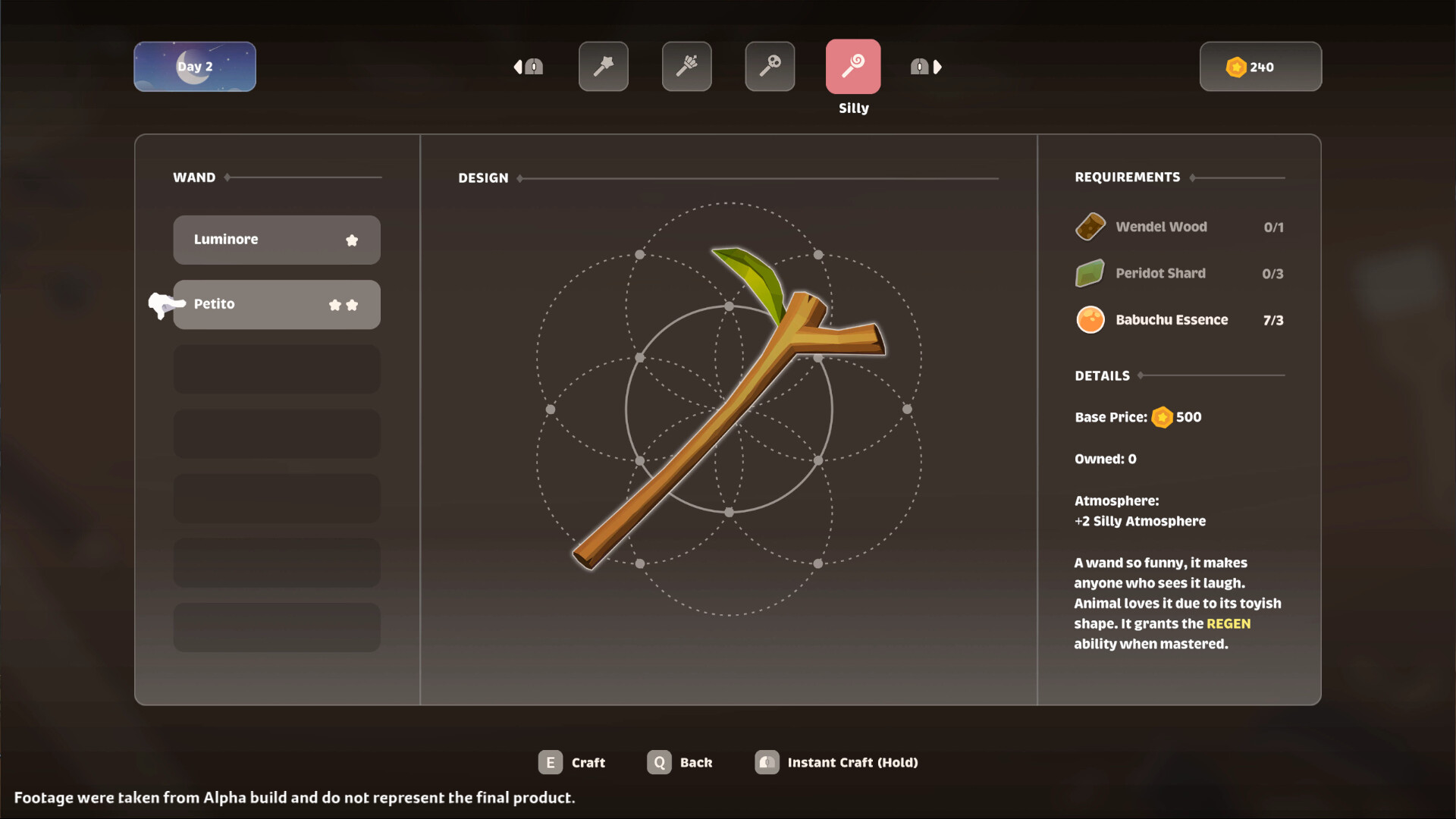Viewport: 1456px width, 819px height.
Task: Select the crown wand category tab
Action: point(686,67)
